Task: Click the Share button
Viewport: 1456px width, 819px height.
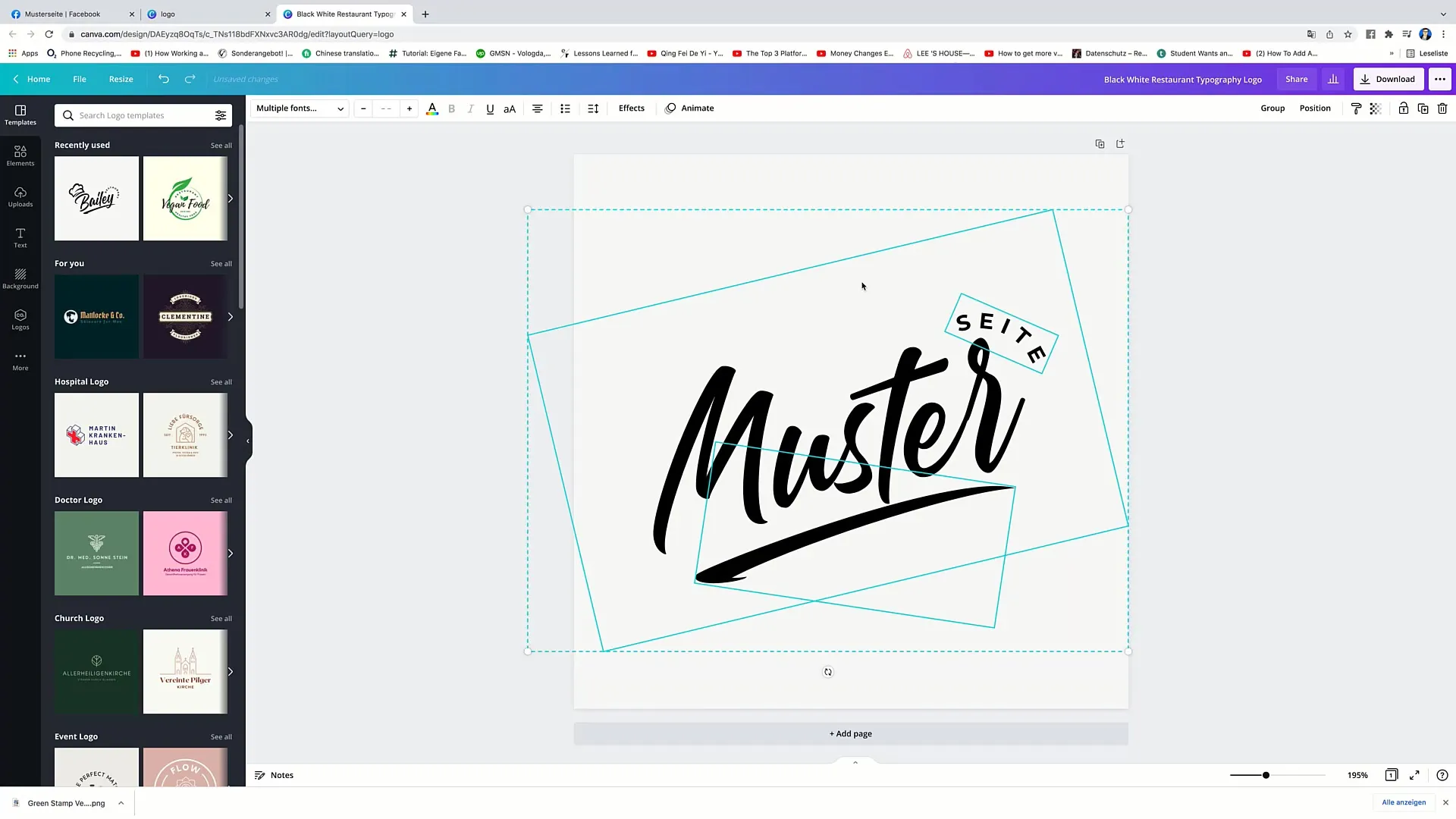Action: click(x=1296, y=79)
